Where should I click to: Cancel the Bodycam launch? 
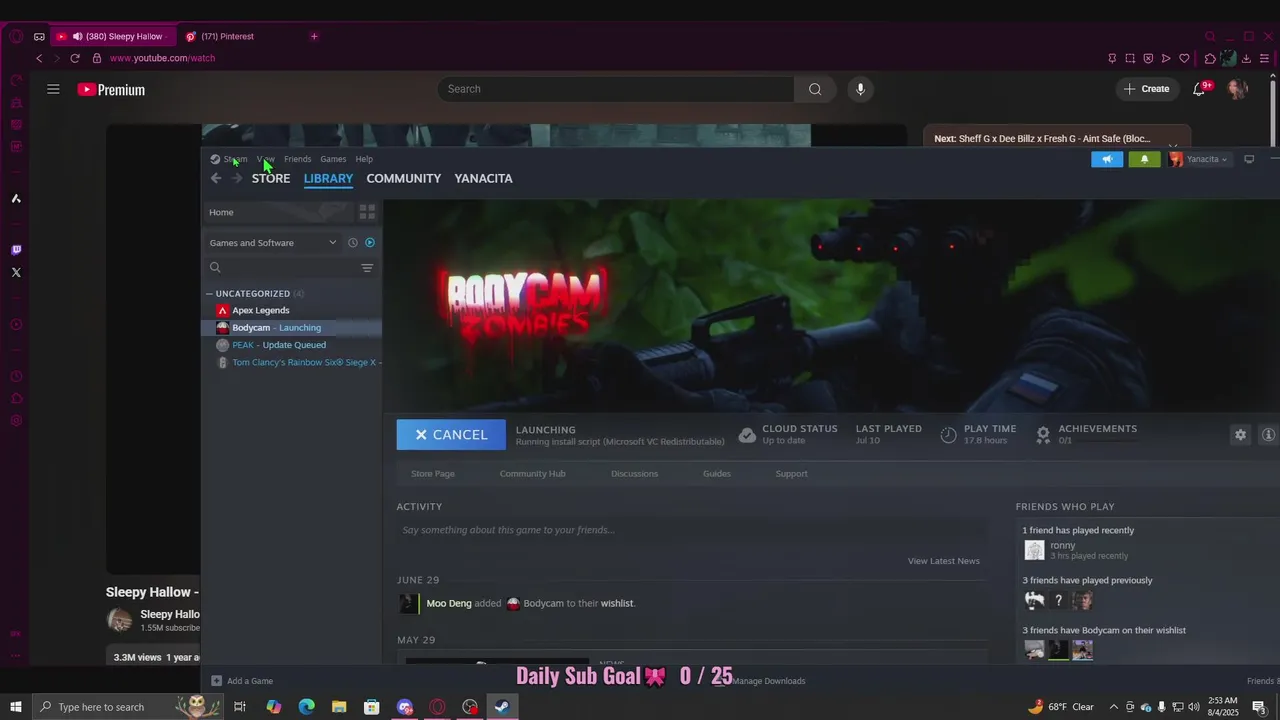[451, 435]
